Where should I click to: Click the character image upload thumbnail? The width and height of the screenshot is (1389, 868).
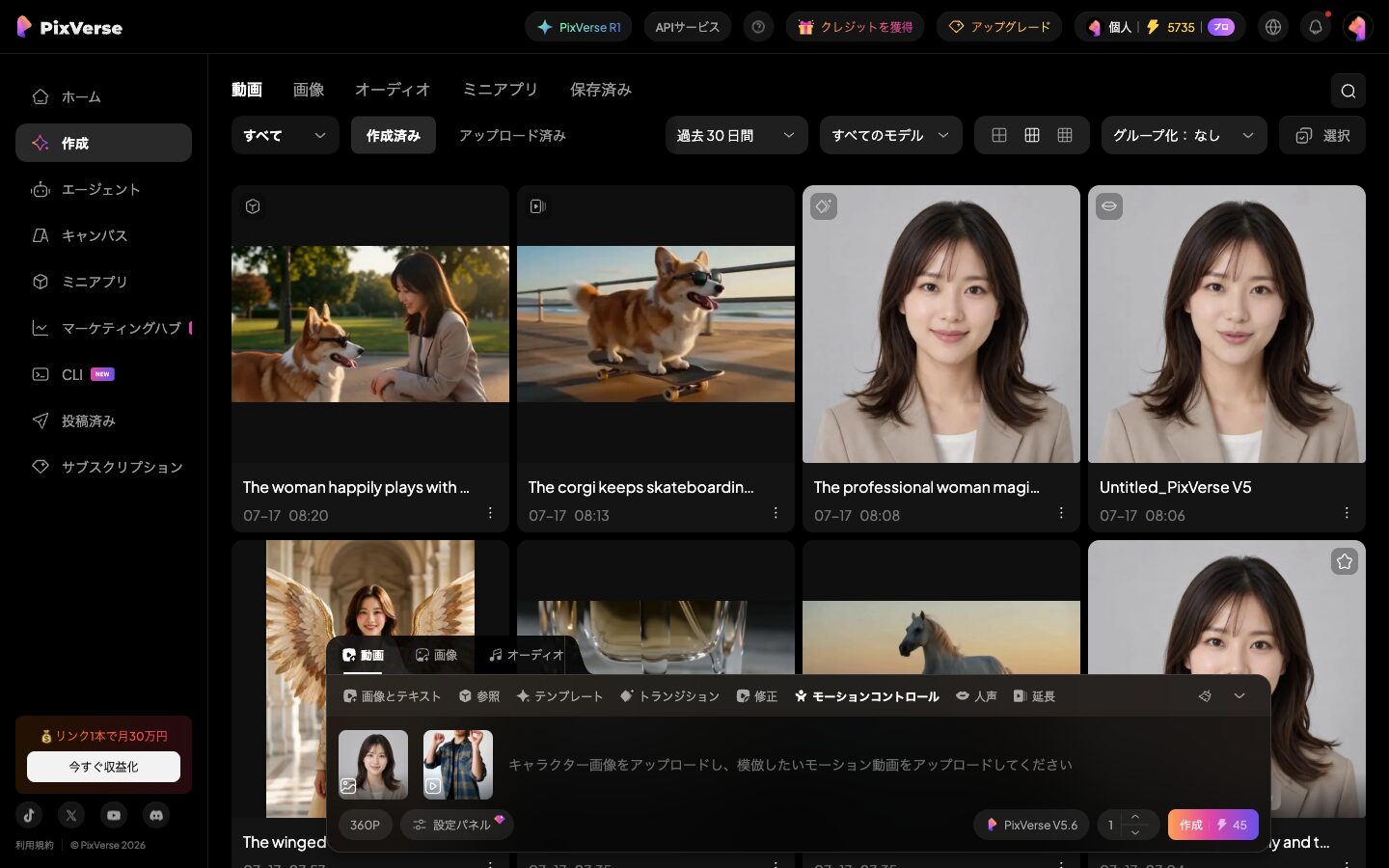pyautogui.click(x=373, y=765)
